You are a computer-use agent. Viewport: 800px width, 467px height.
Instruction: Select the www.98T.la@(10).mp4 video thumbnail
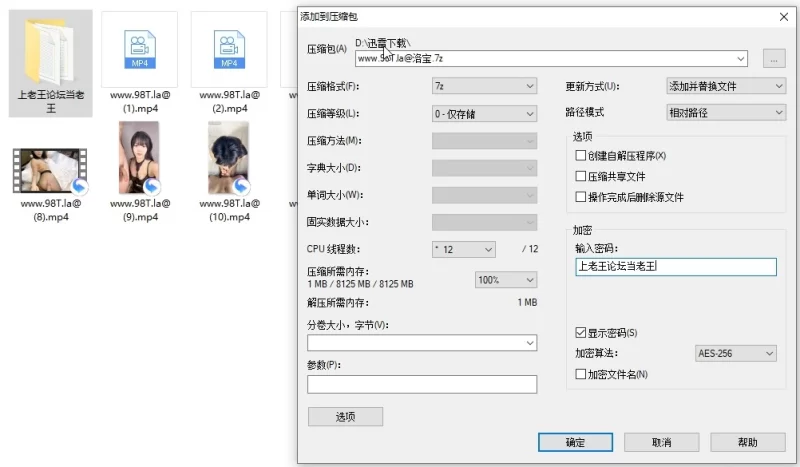tap(229, 158)
